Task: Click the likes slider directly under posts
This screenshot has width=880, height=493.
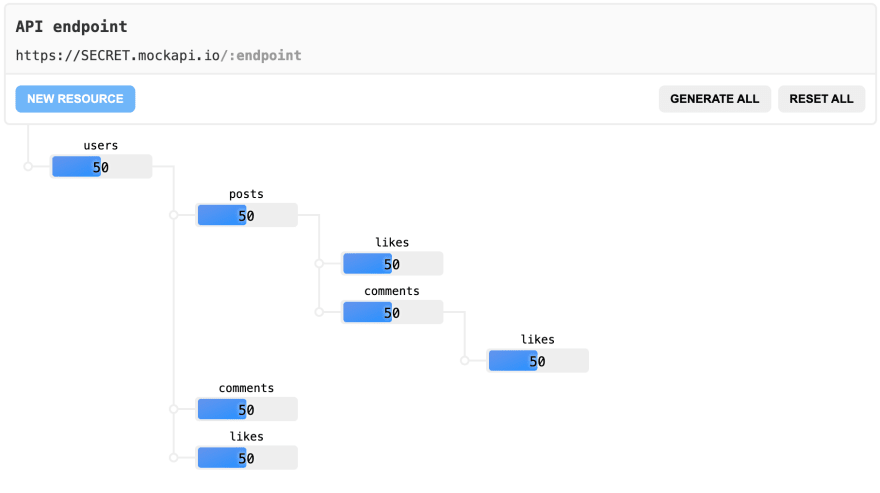Action: point(392,264)
